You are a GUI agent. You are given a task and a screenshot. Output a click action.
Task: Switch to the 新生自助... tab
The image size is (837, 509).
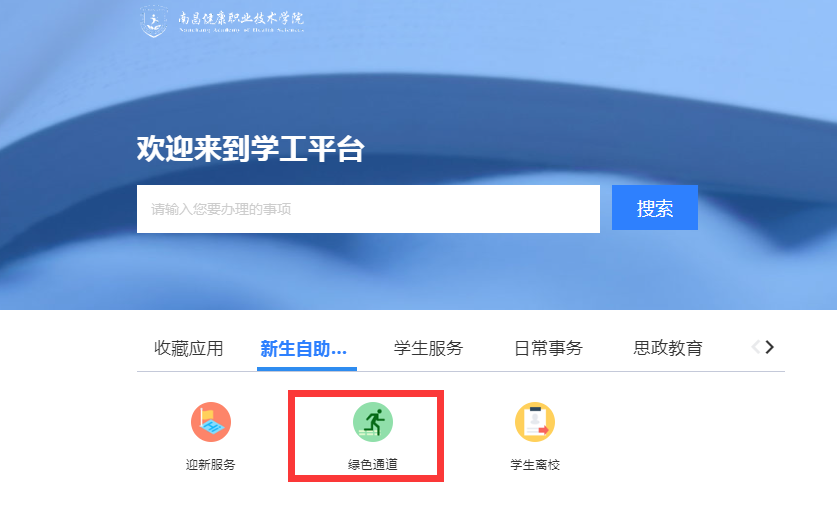tap(304, 348)
